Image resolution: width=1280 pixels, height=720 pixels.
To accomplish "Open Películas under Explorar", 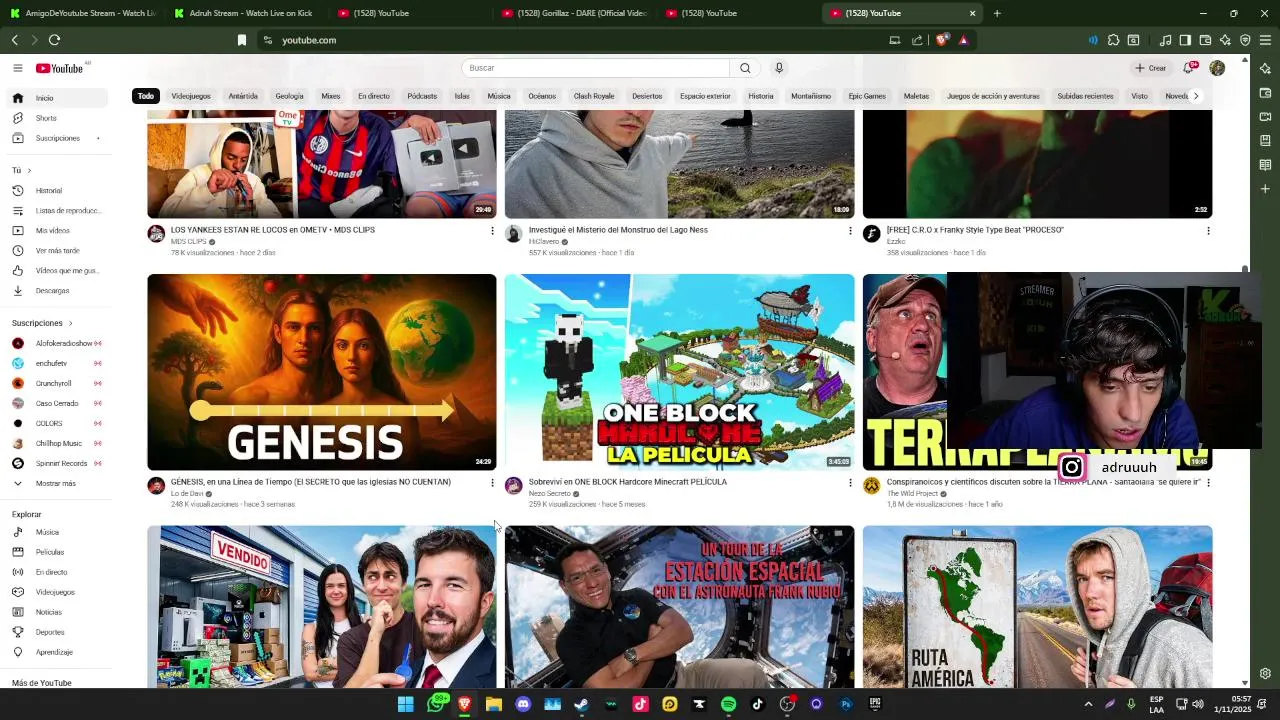I will (58, 552).
